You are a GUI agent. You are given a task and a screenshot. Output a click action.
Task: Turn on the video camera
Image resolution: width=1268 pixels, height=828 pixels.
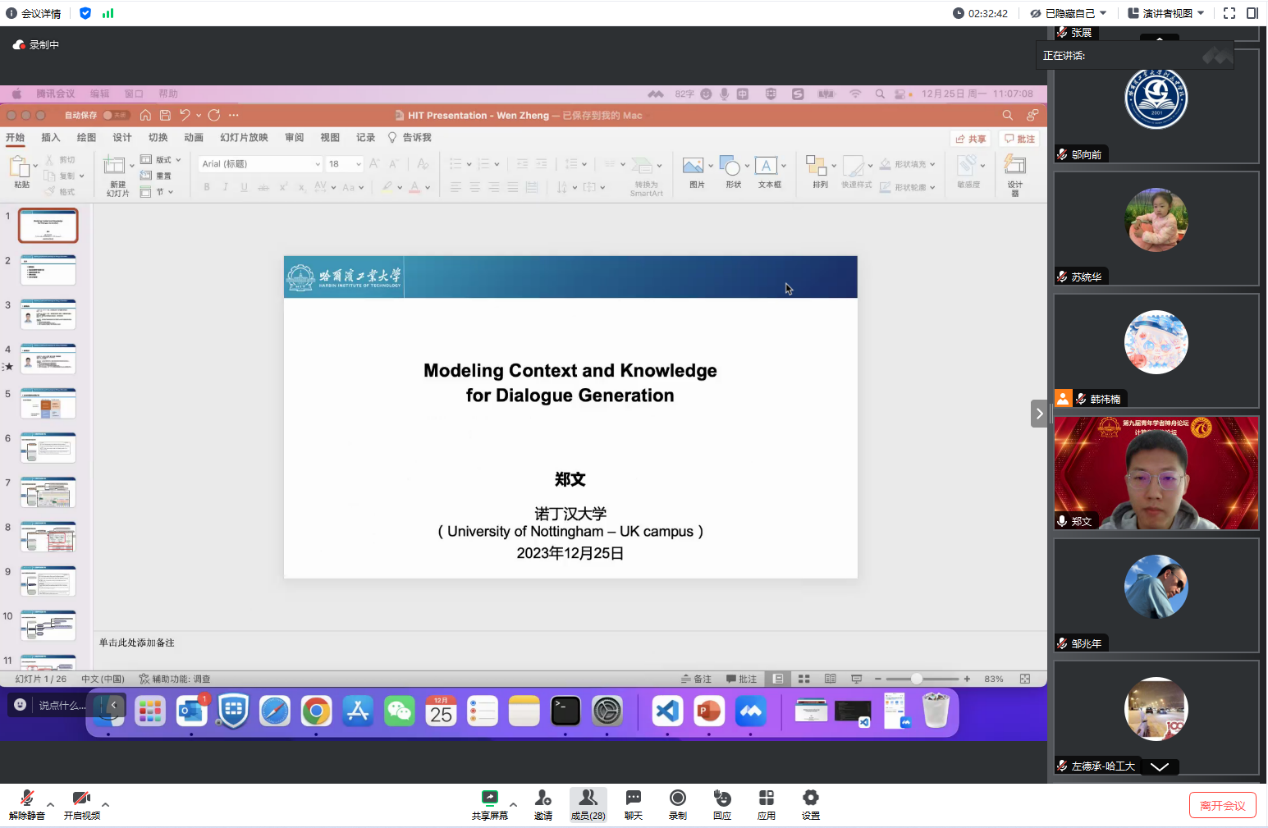click(81, 799)
